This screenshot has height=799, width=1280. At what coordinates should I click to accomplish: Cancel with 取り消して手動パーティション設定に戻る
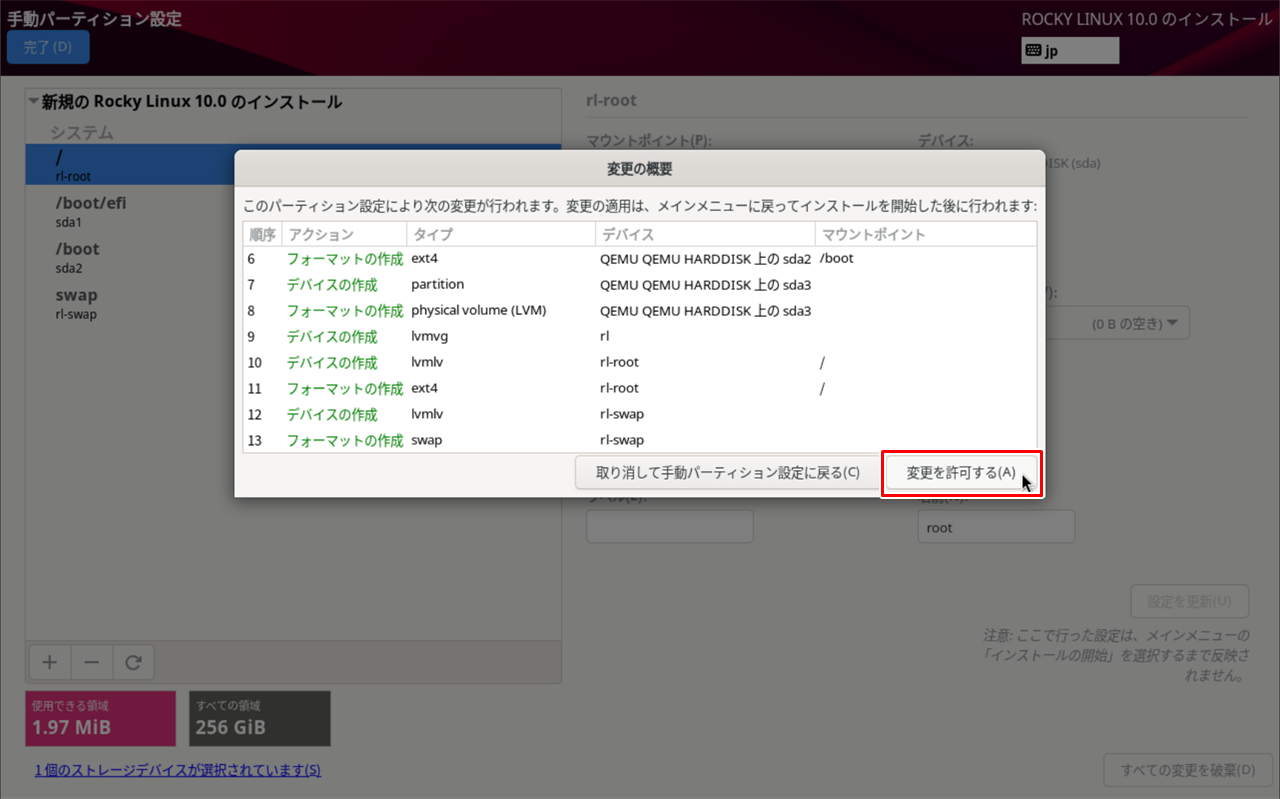[727, 473]
